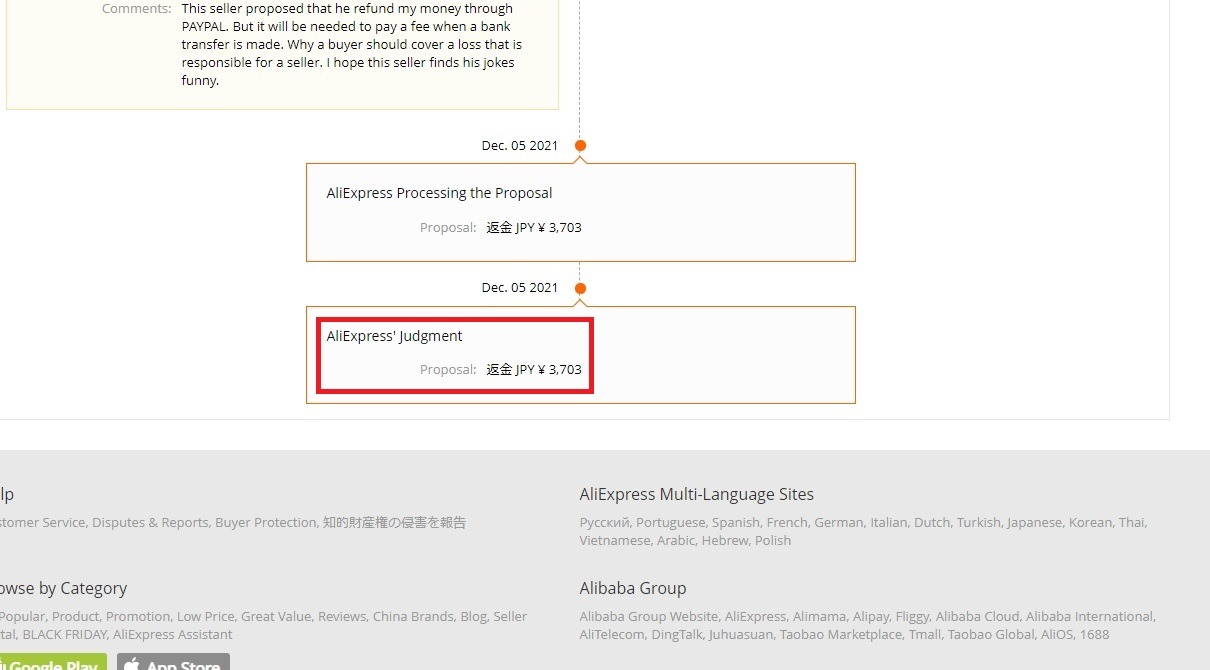Open the Turkish language site link

click(978, 522)
